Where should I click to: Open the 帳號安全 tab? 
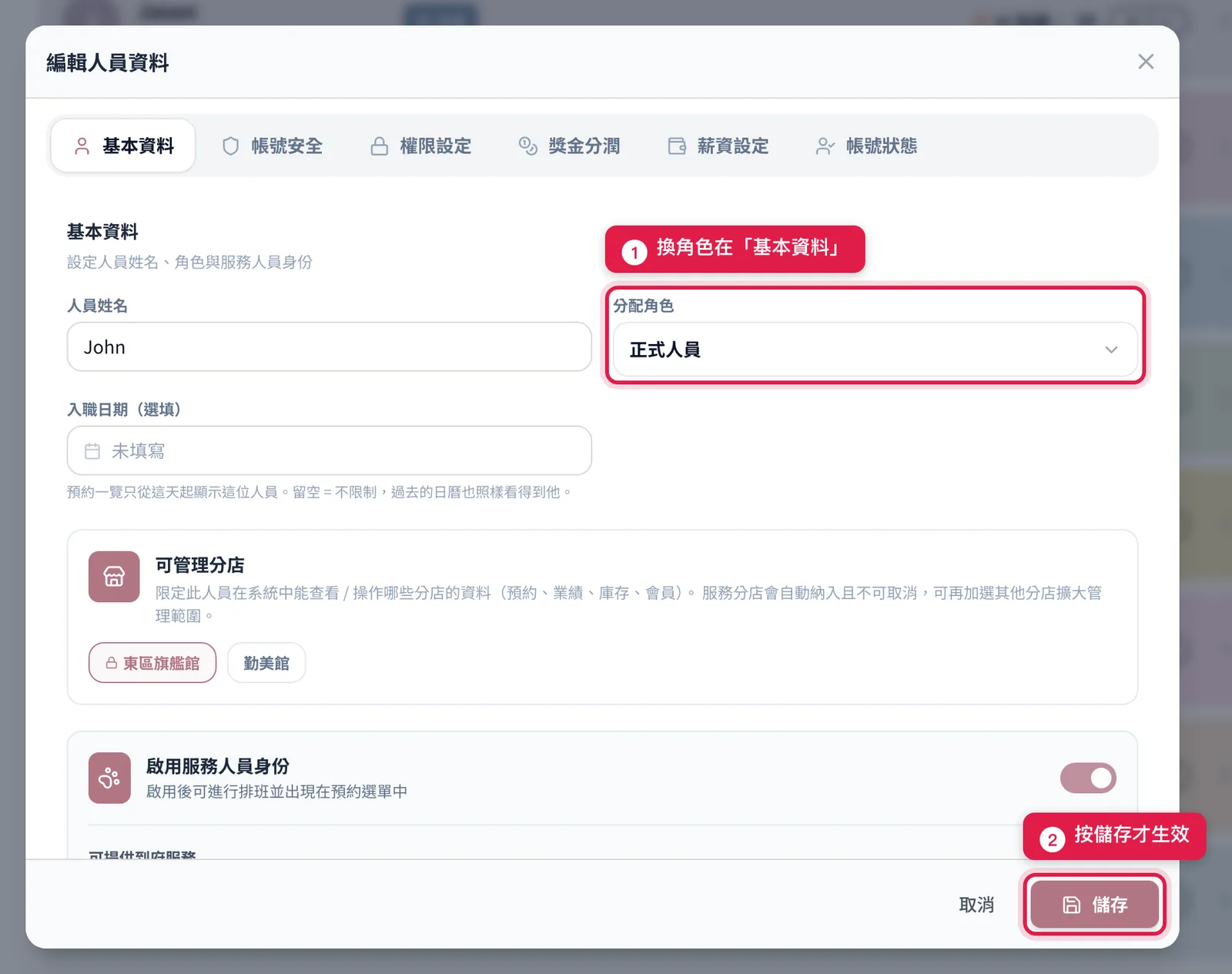(272, 146)
